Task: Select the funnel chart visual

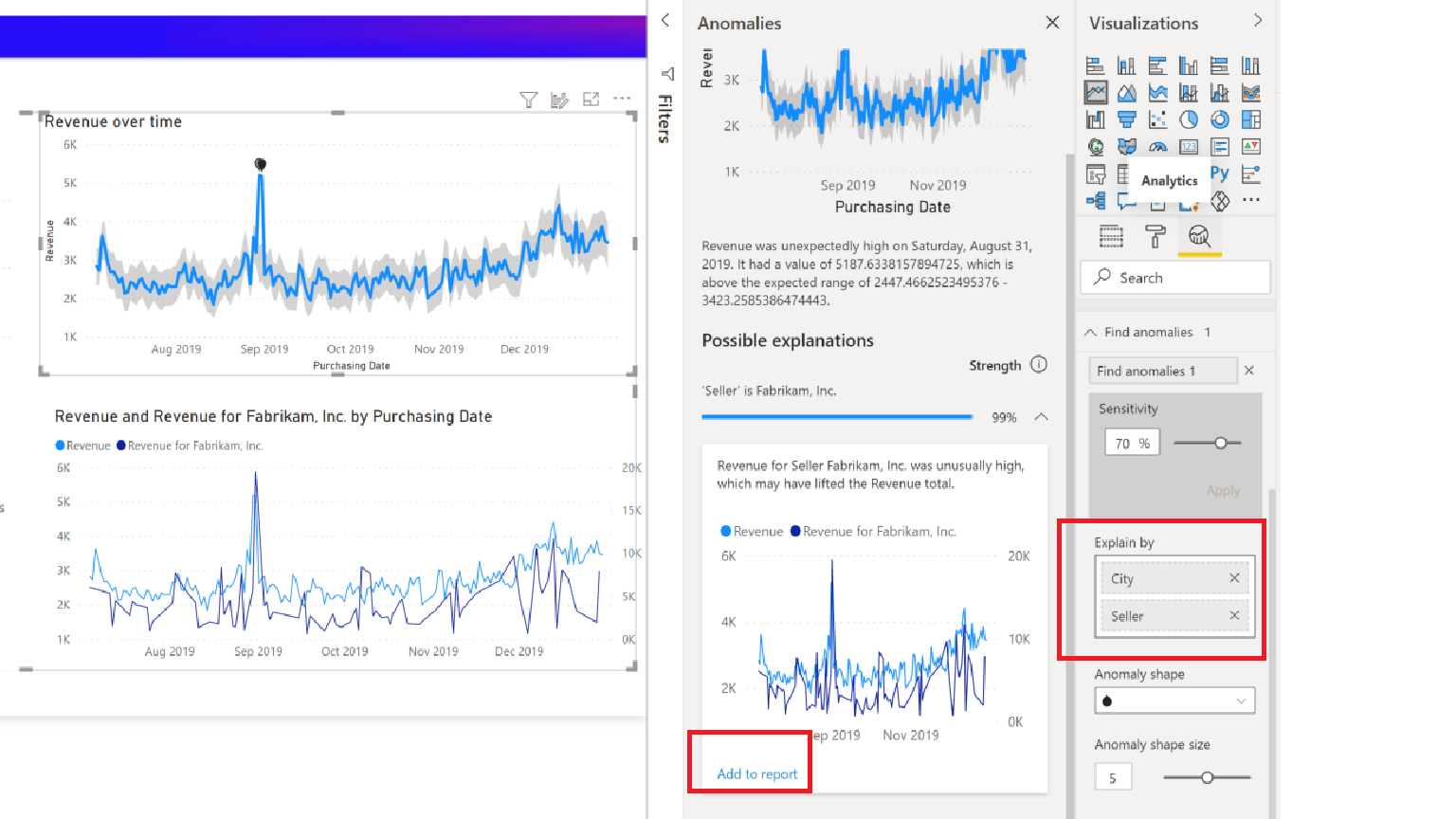Action: [x=1126, y=119]
